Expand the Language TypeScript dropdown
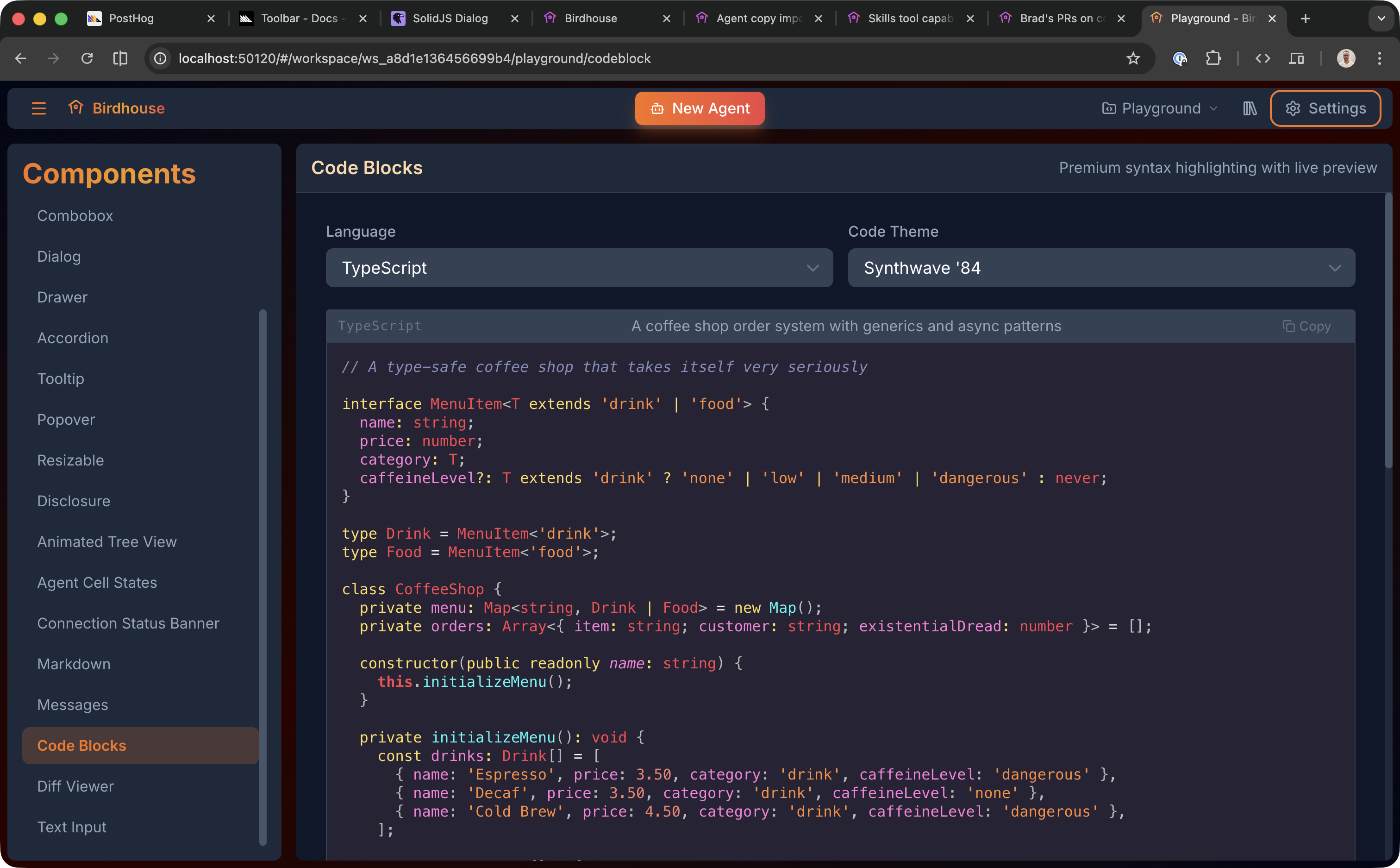This screenshot has height=868, width=1400. (579, 268)
